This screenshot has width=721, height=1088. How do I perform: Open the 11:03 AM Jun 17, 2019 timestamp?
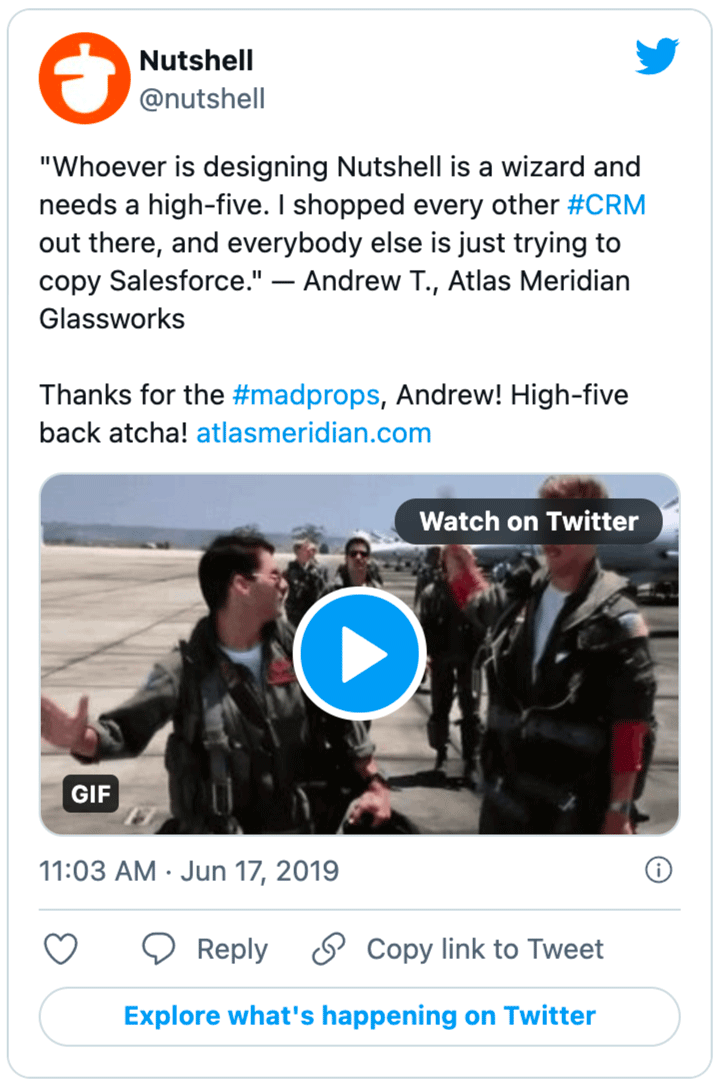(x=189, y=871)
